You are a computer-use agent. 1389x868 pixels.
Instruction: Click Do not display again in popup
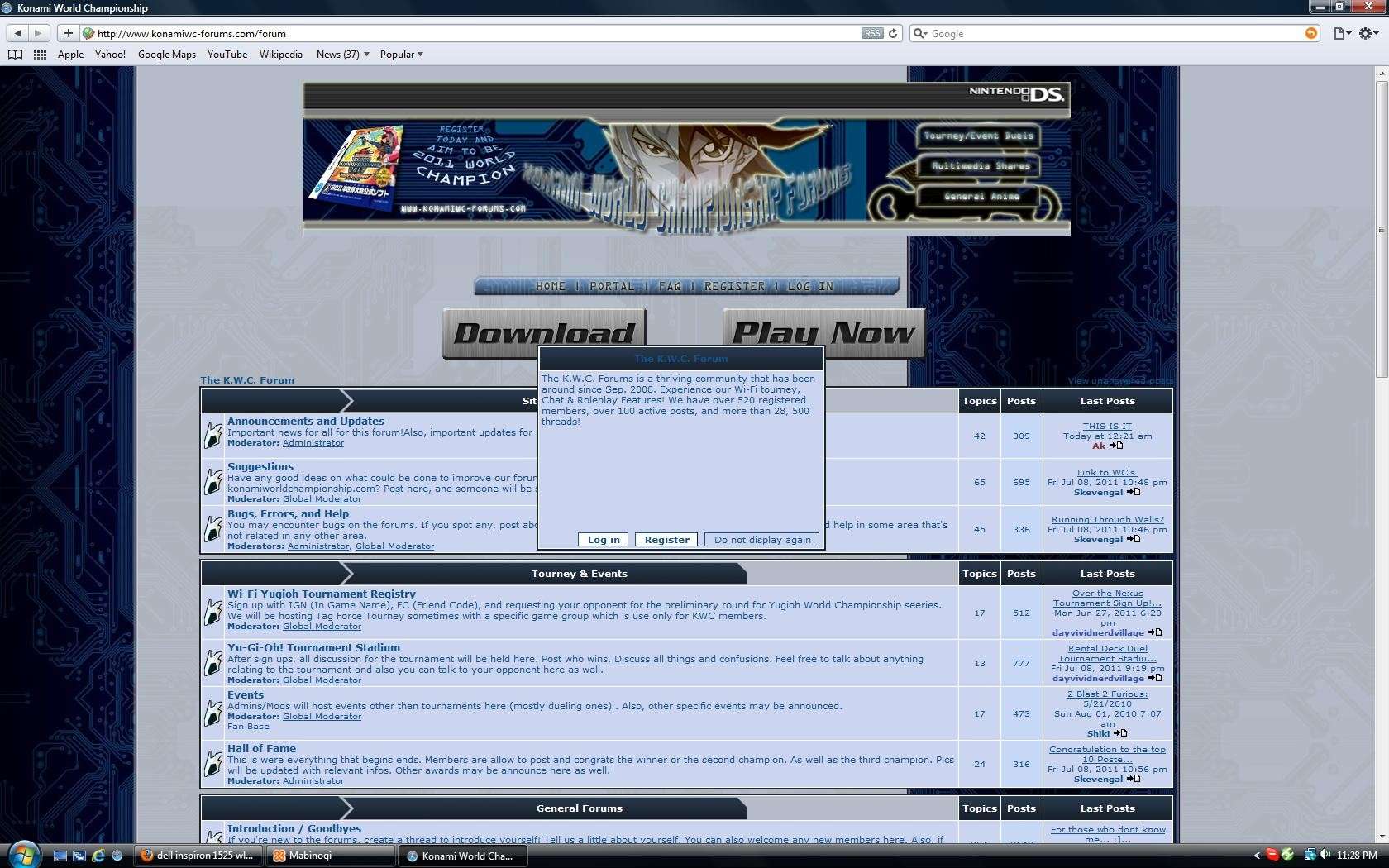point(762,540)
